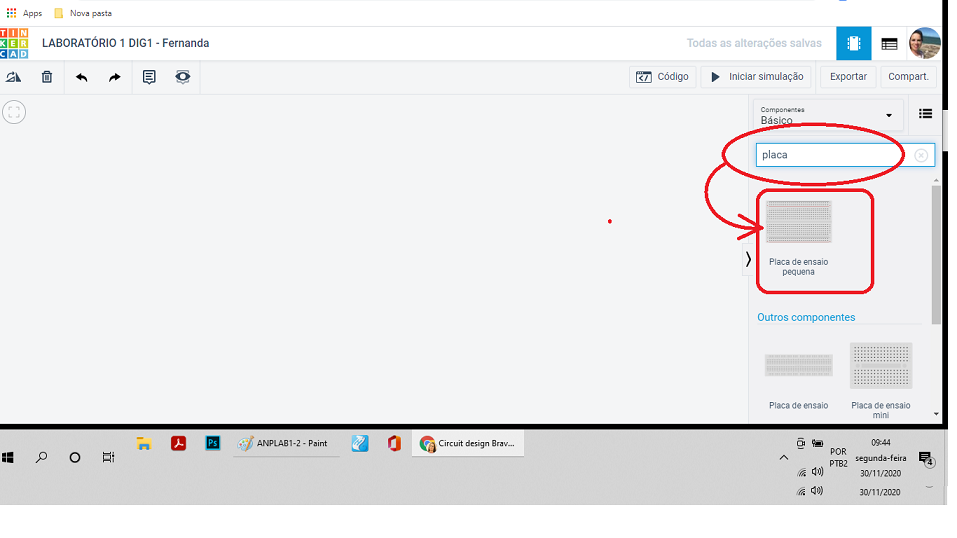Viewport: 957px width, 538px height.
Task: Select Placa de ensaio pequena thumbnail
Action: (x=798, y=222)
